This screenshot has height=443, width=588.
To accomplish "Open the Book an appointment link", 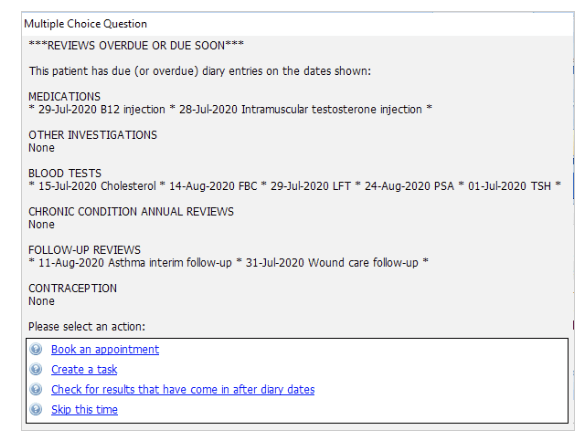I will [x=105, y=349].
